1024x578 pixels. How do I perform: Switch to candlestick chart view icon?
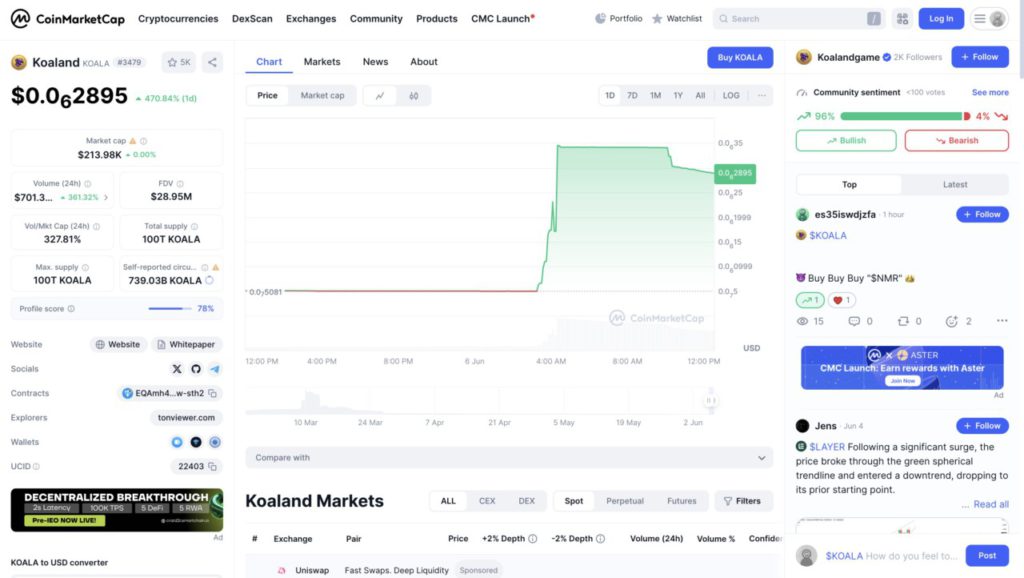coord(413,95)
